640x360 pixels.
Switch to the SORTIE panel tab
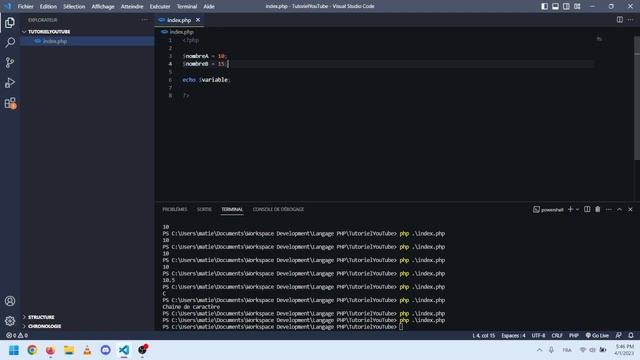tap(204, 209)
